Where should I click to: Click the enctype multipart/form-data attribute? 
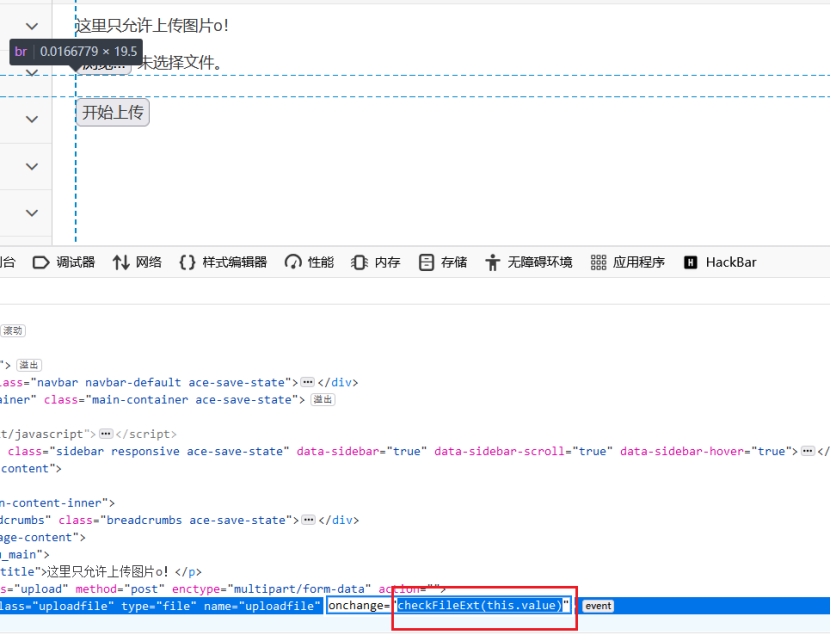(x=271, y=589)
